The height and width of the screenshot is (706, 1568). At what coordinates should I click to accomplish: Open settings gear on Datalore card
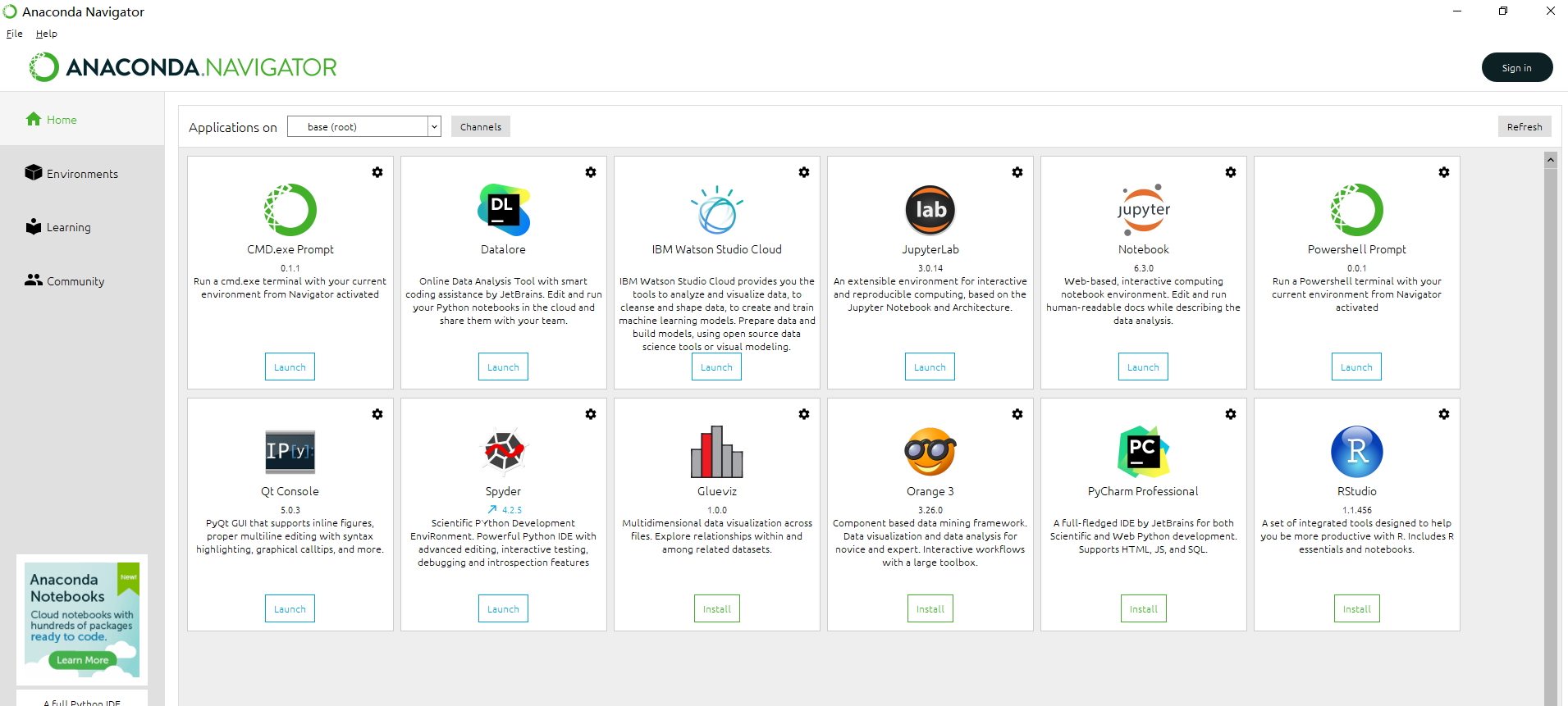point(591,172)
